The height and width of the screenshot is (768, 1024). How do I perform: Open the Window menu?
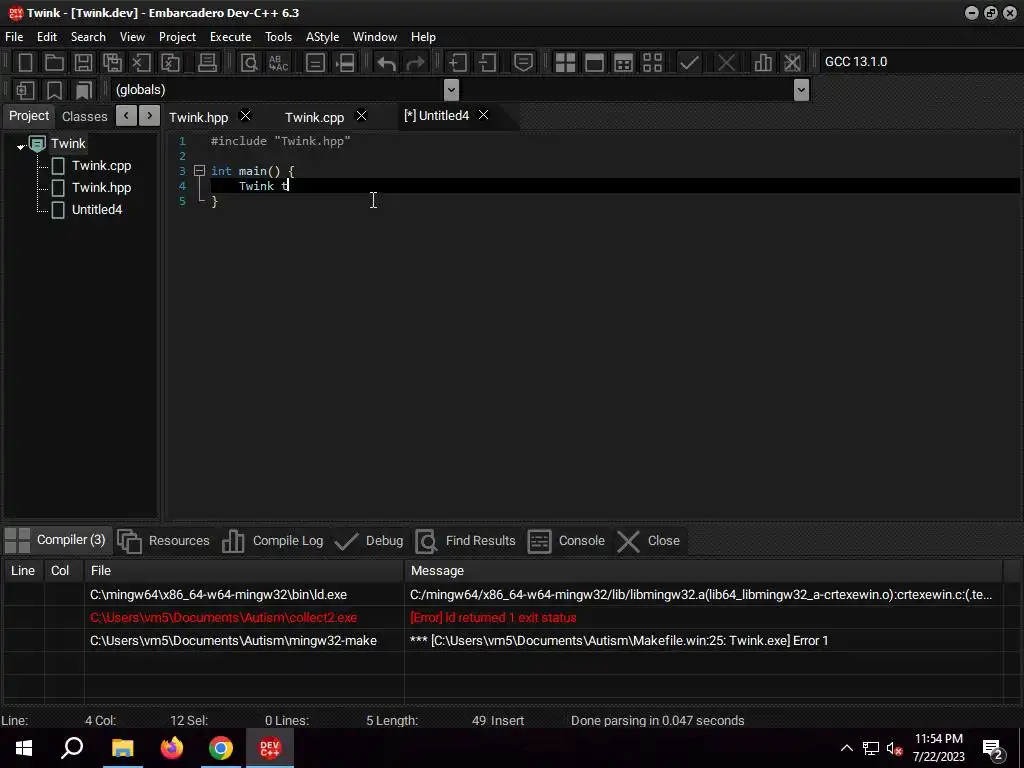coord(374,37)
